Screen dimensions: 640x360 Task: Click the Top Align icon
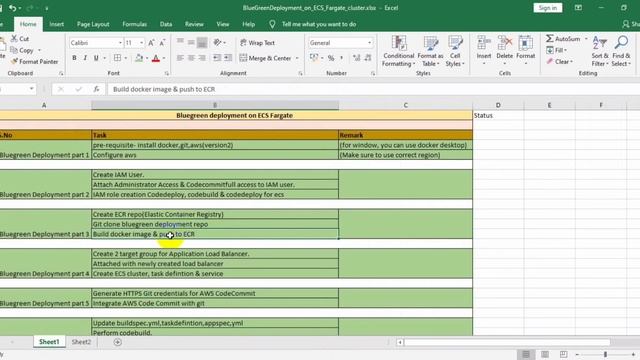[180, 42]
